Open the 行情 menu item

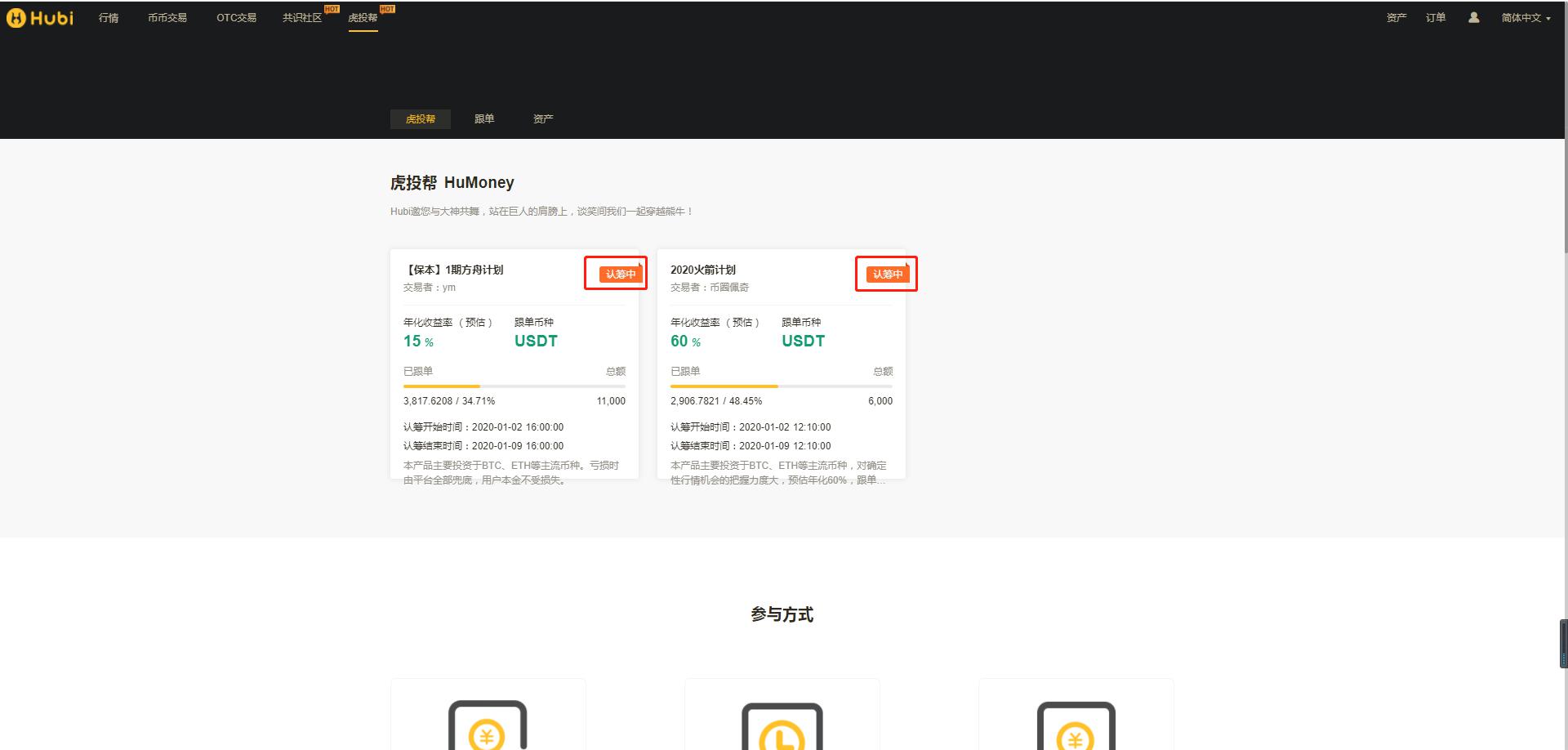click(x=109, y=18)
